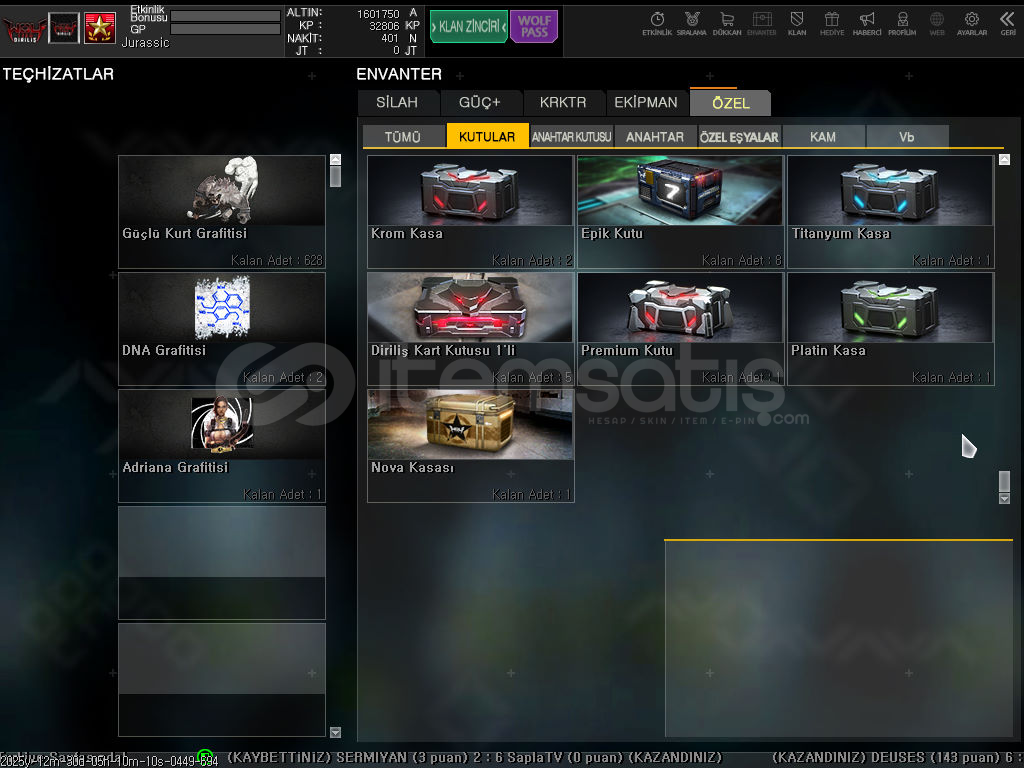
Task: Click the inventory scroll-up arrow
Action: (1004, 159)
